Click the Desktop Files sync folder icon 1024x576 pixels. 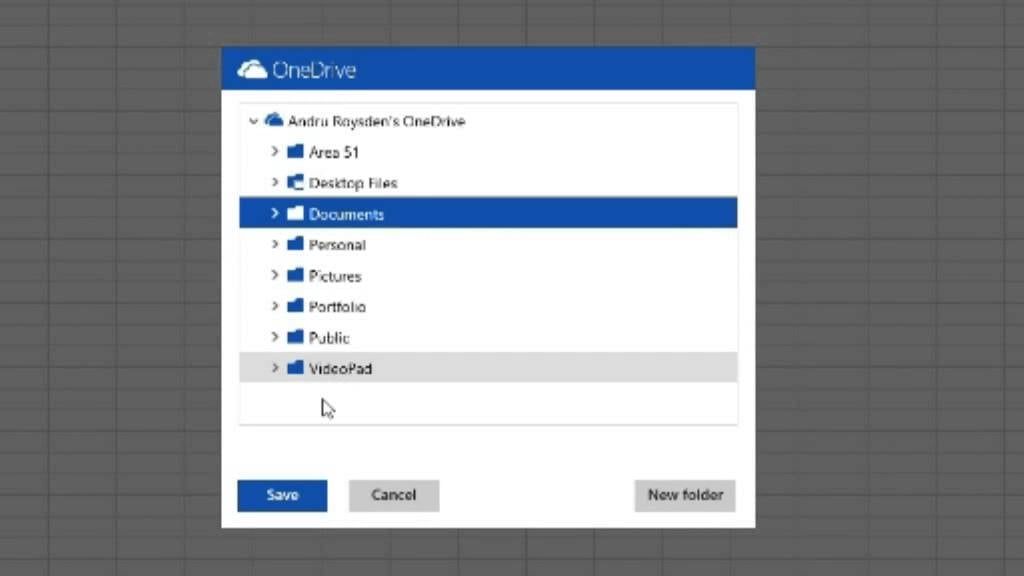[295, 182]
